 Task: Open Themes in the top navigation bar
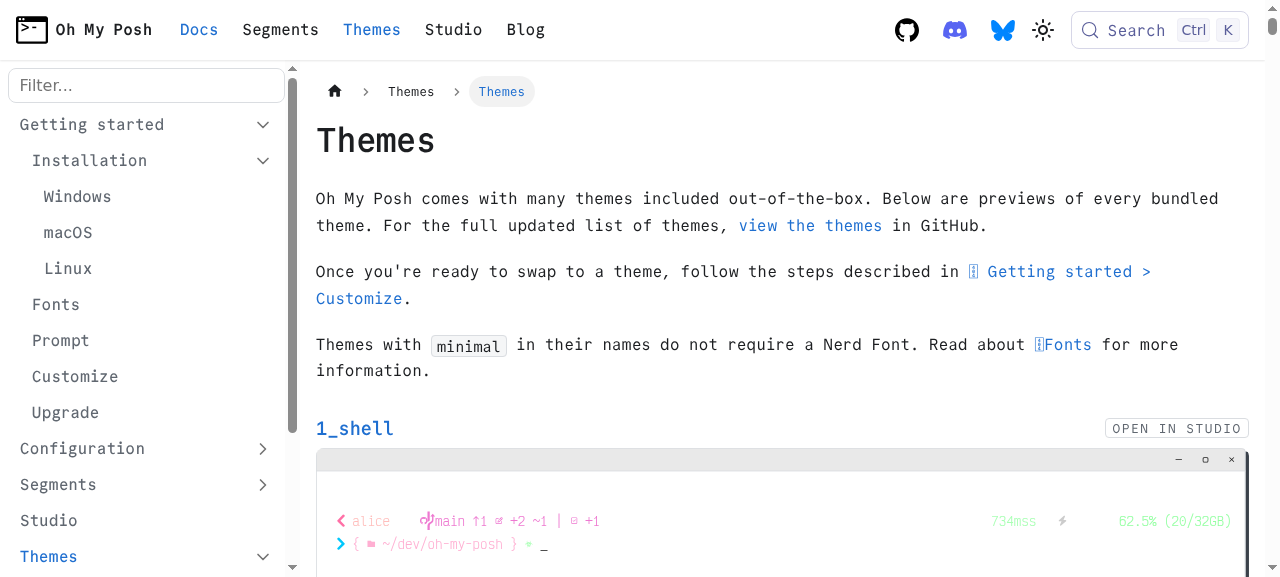click(372, 30)
